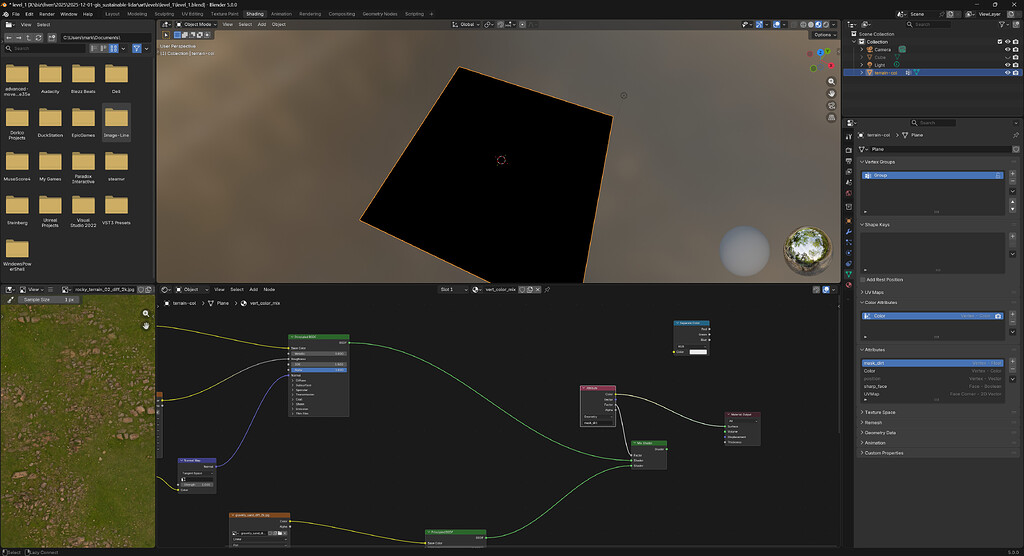Select the viewport pan hand gizmo

tap(831, 93)
